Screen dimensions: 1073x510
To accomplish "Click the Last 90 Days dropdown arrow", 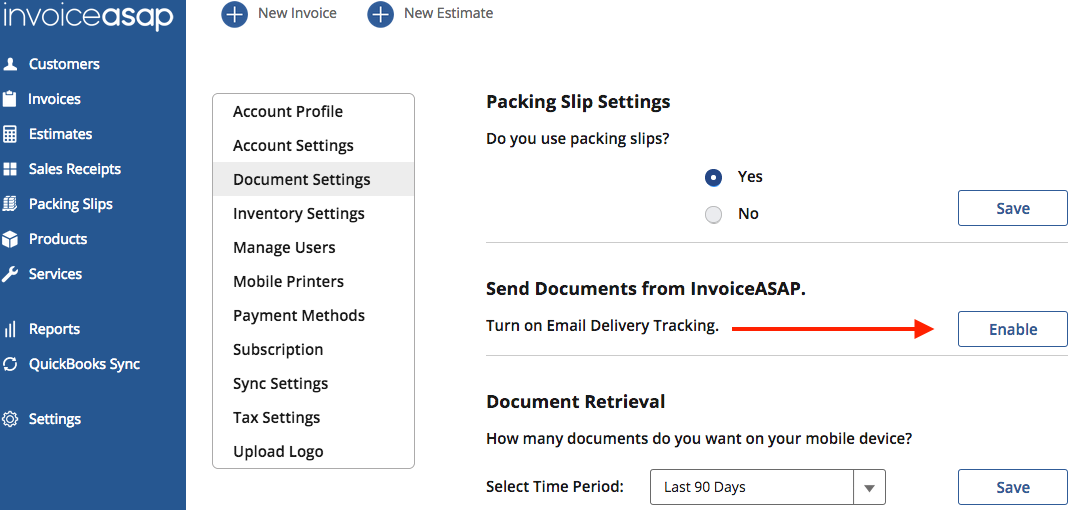I will click(x=869, y=487).
